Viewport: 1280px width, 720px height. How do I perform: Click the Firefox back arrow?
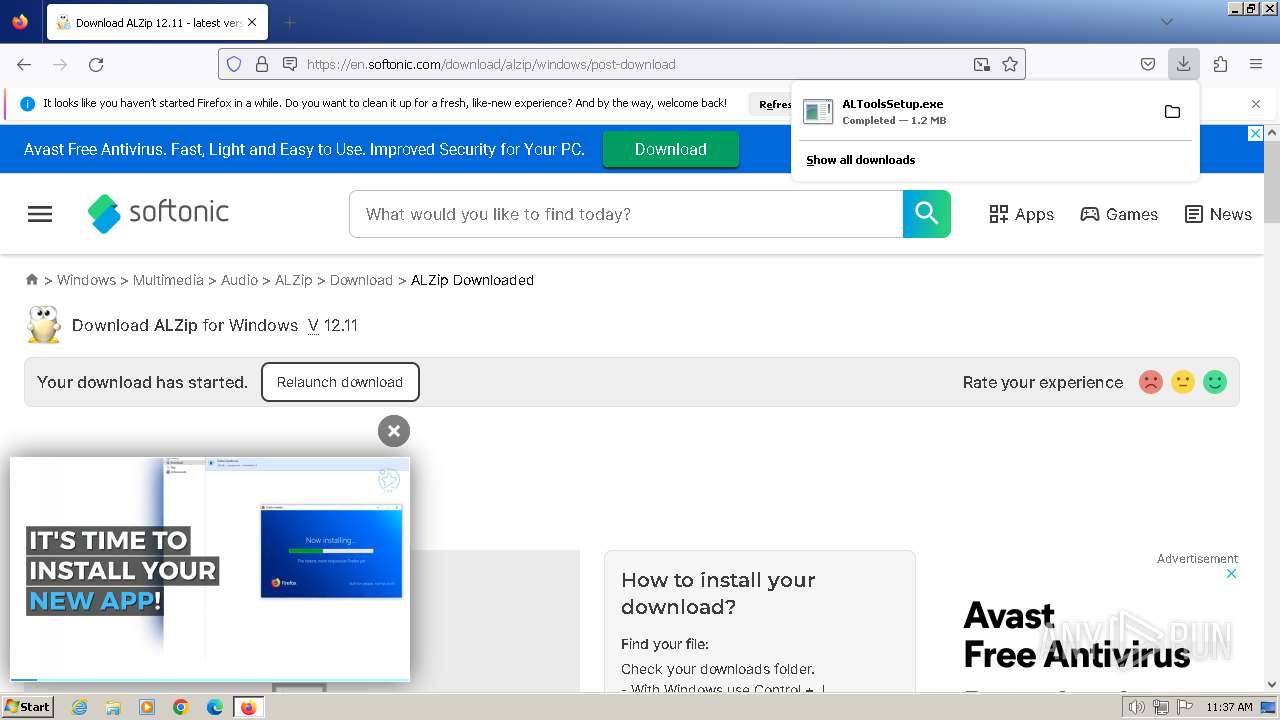[x=24, y=64]
